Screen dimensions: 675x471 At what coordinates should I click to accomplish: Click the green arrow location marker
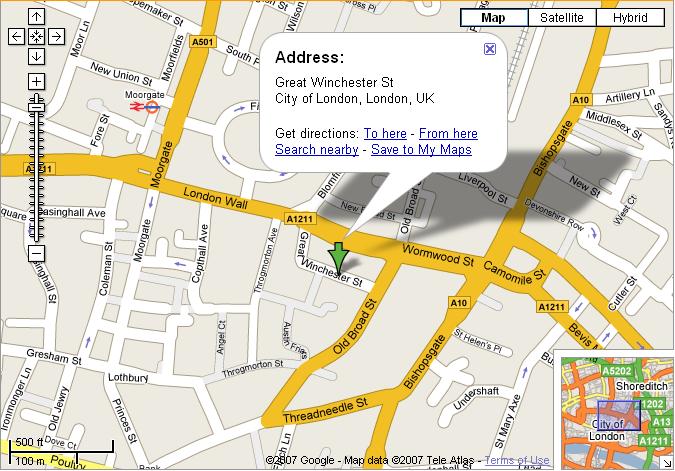tap(339, 258)
